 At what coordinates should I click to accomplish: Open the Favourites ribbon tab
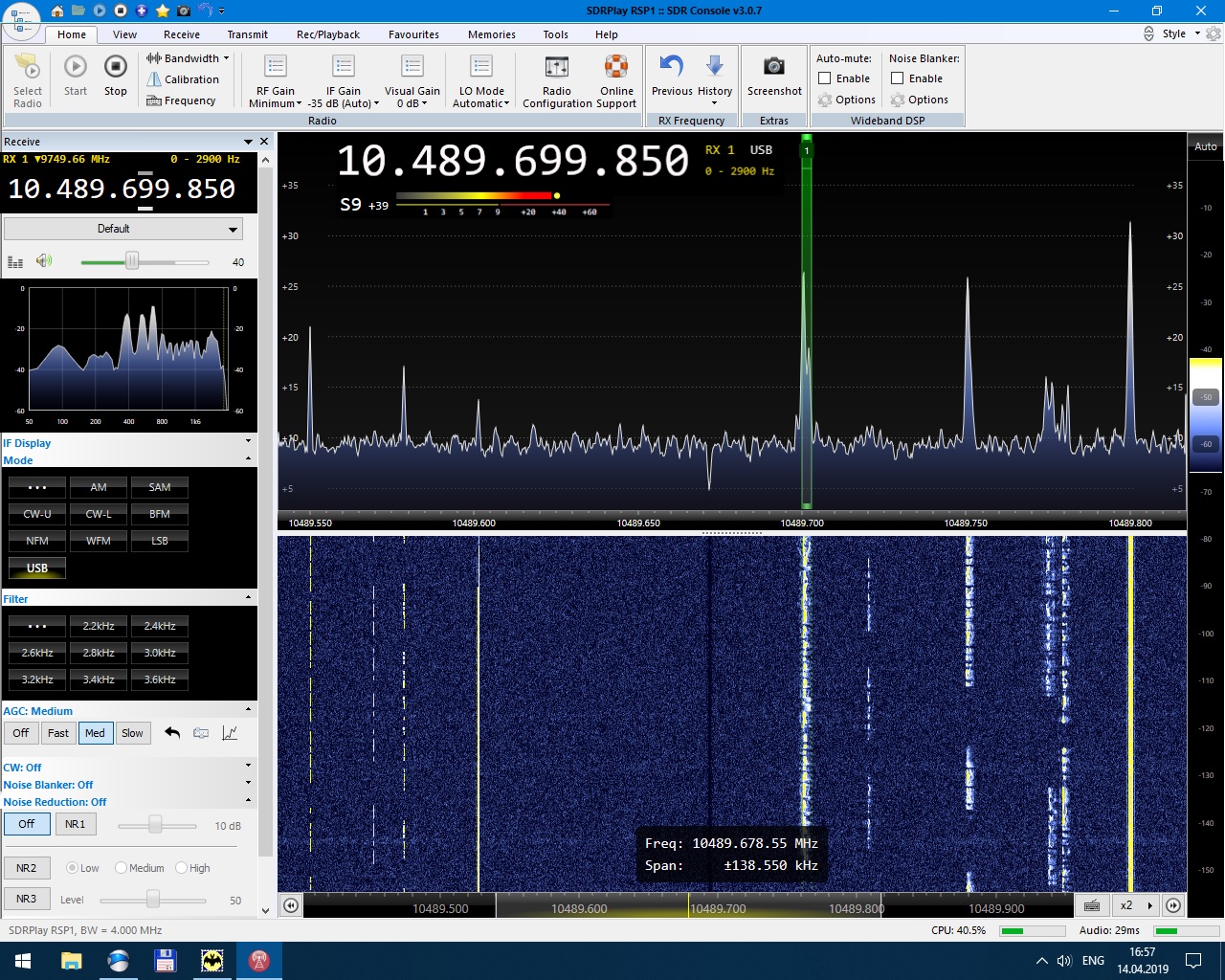pos(413,34)
